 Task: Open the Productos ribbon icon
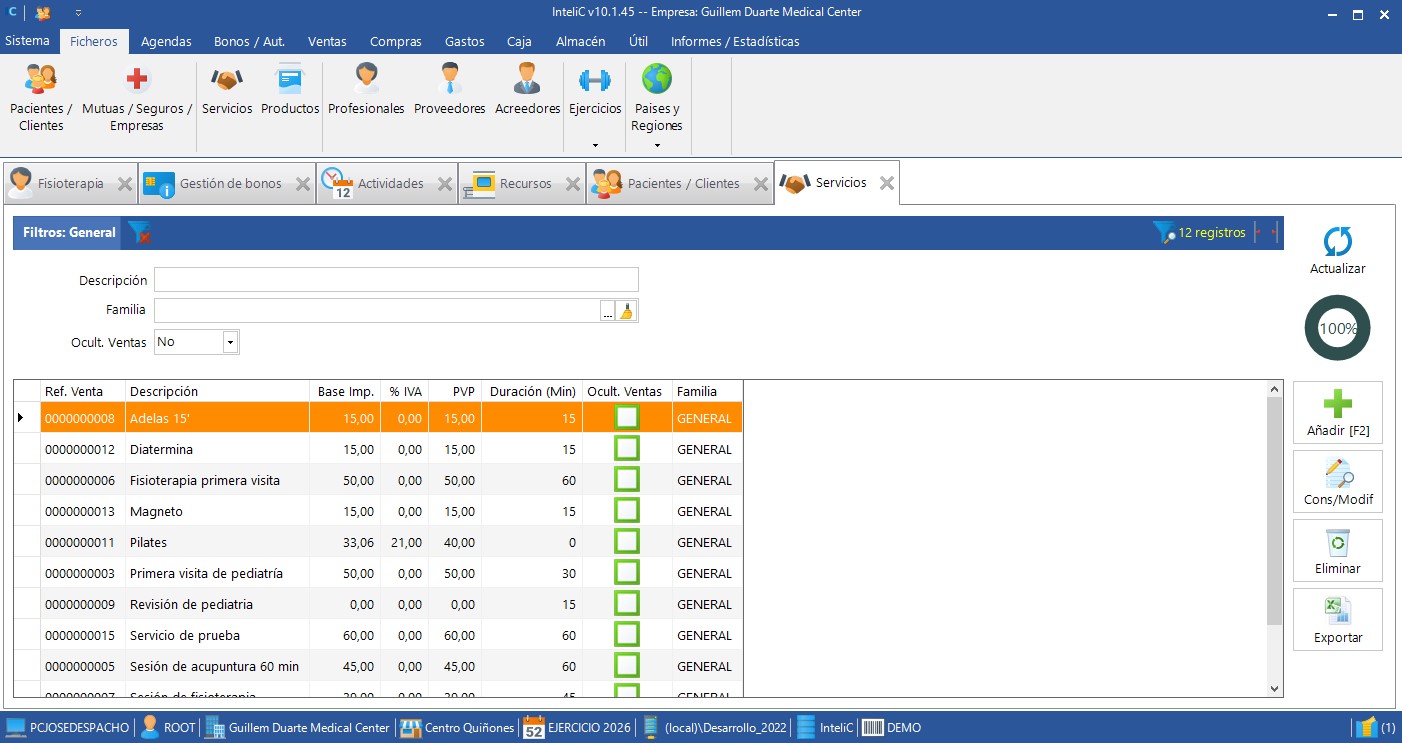290,90
